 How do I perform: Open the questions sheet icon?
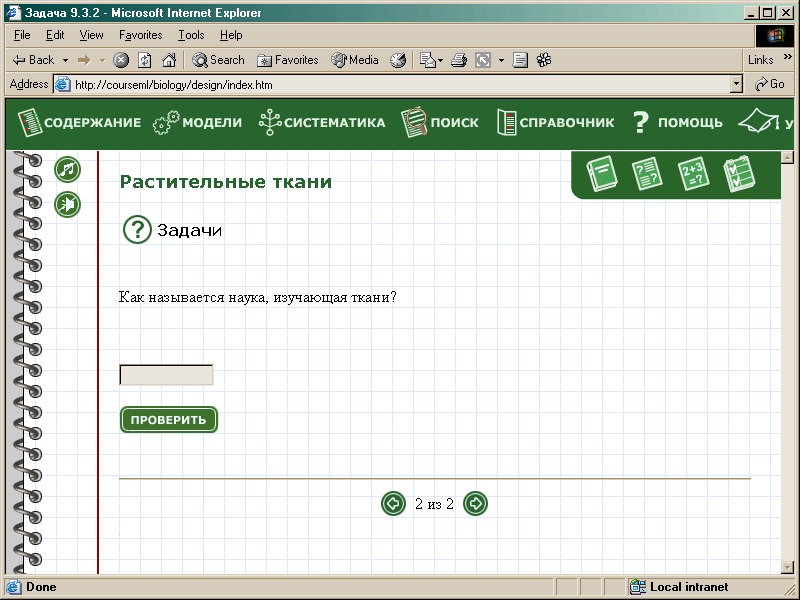648,174
